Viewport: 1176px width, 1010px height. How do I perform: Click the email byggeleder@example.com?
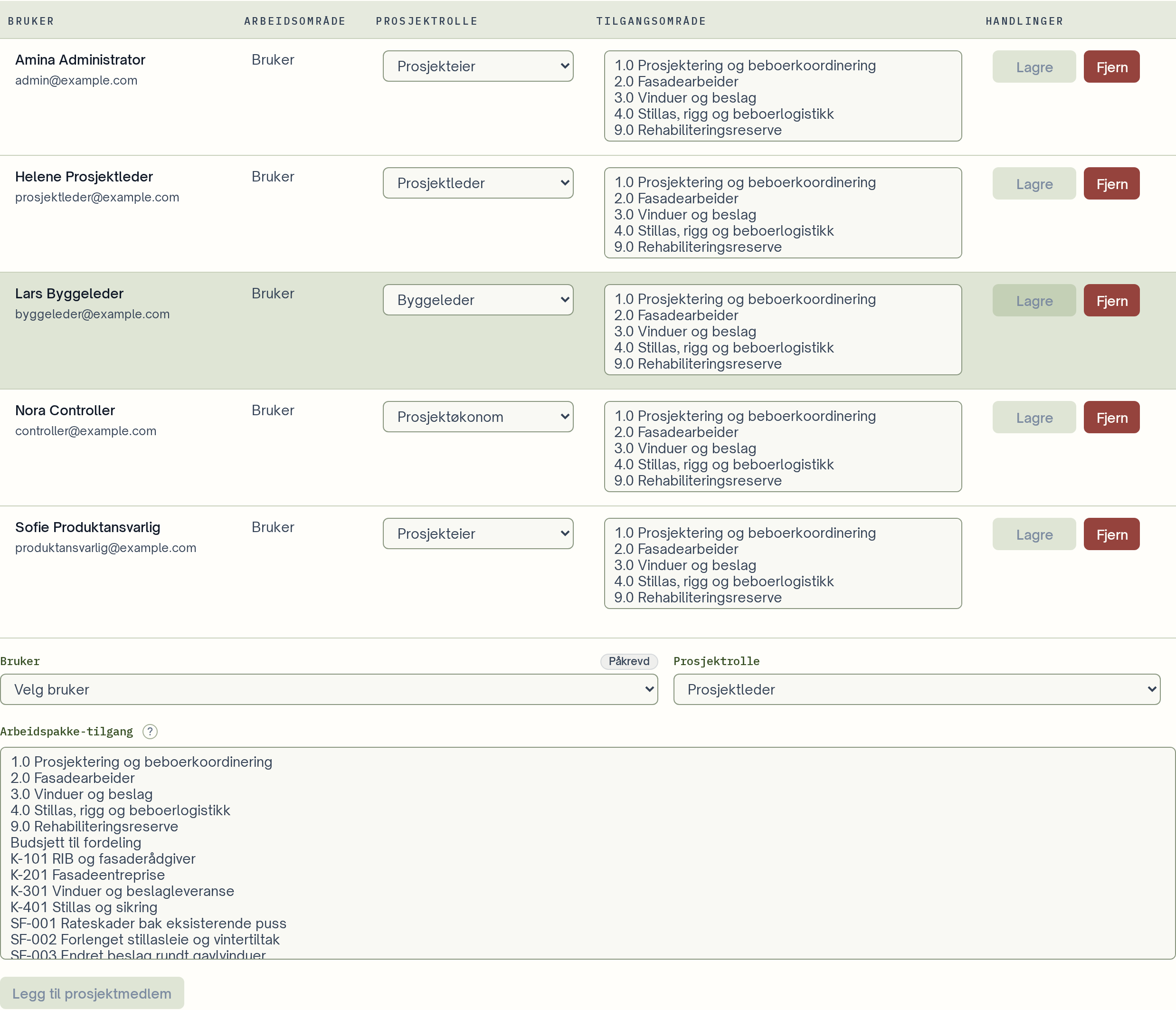(x=93, y=314)
